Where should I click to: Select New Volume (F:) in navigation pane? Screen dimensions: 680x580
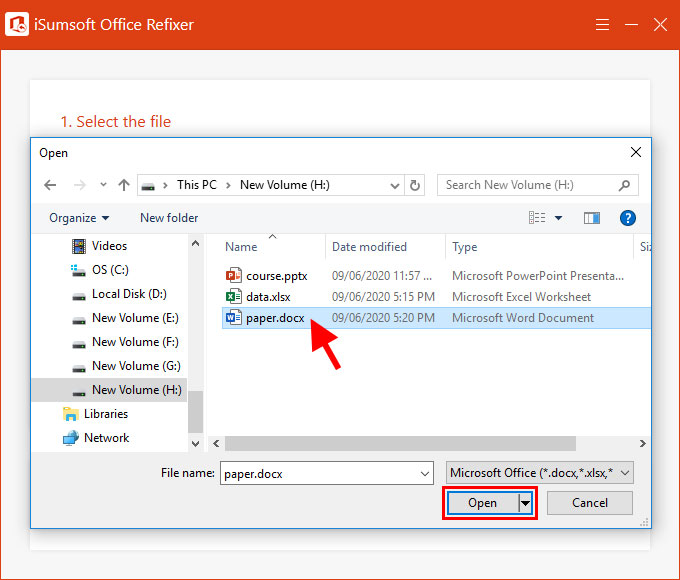point(135,342)
